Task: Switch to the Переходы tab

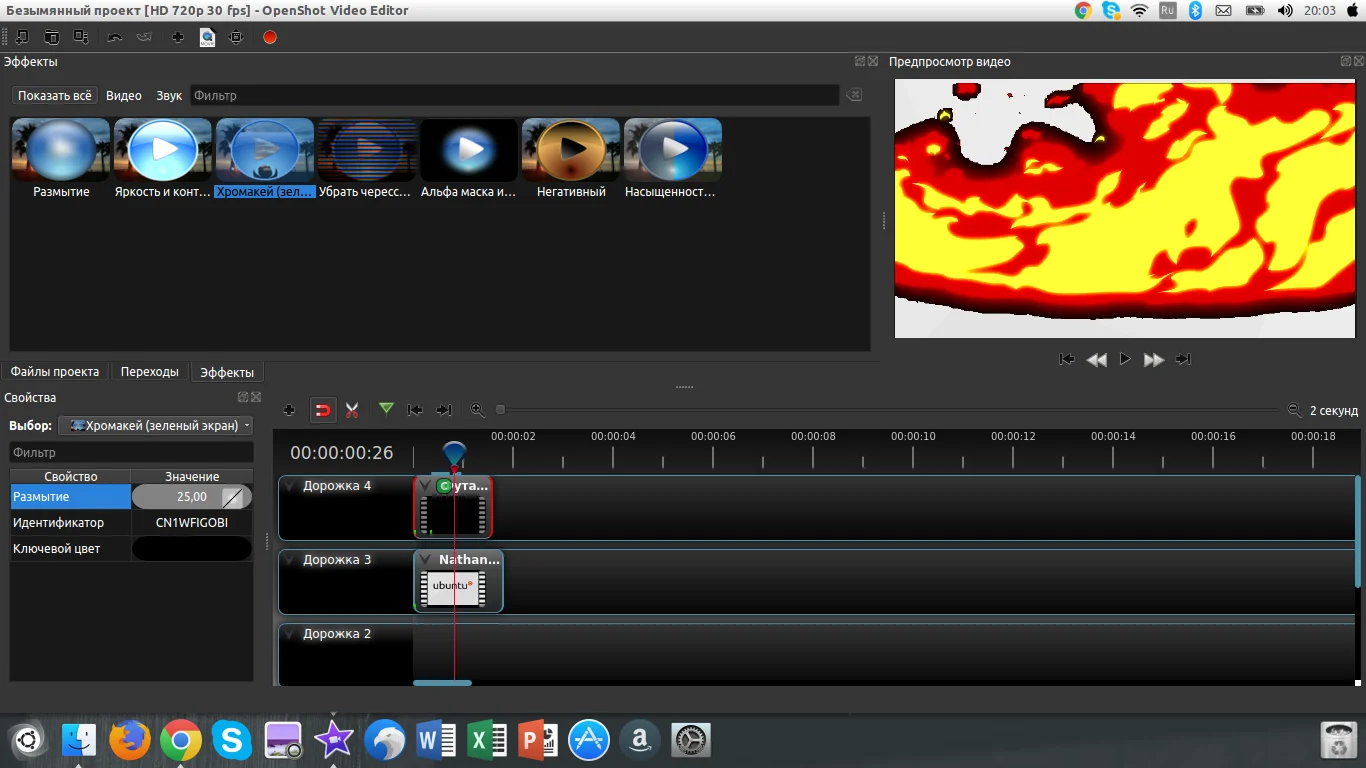Action: tap(149, 372)
